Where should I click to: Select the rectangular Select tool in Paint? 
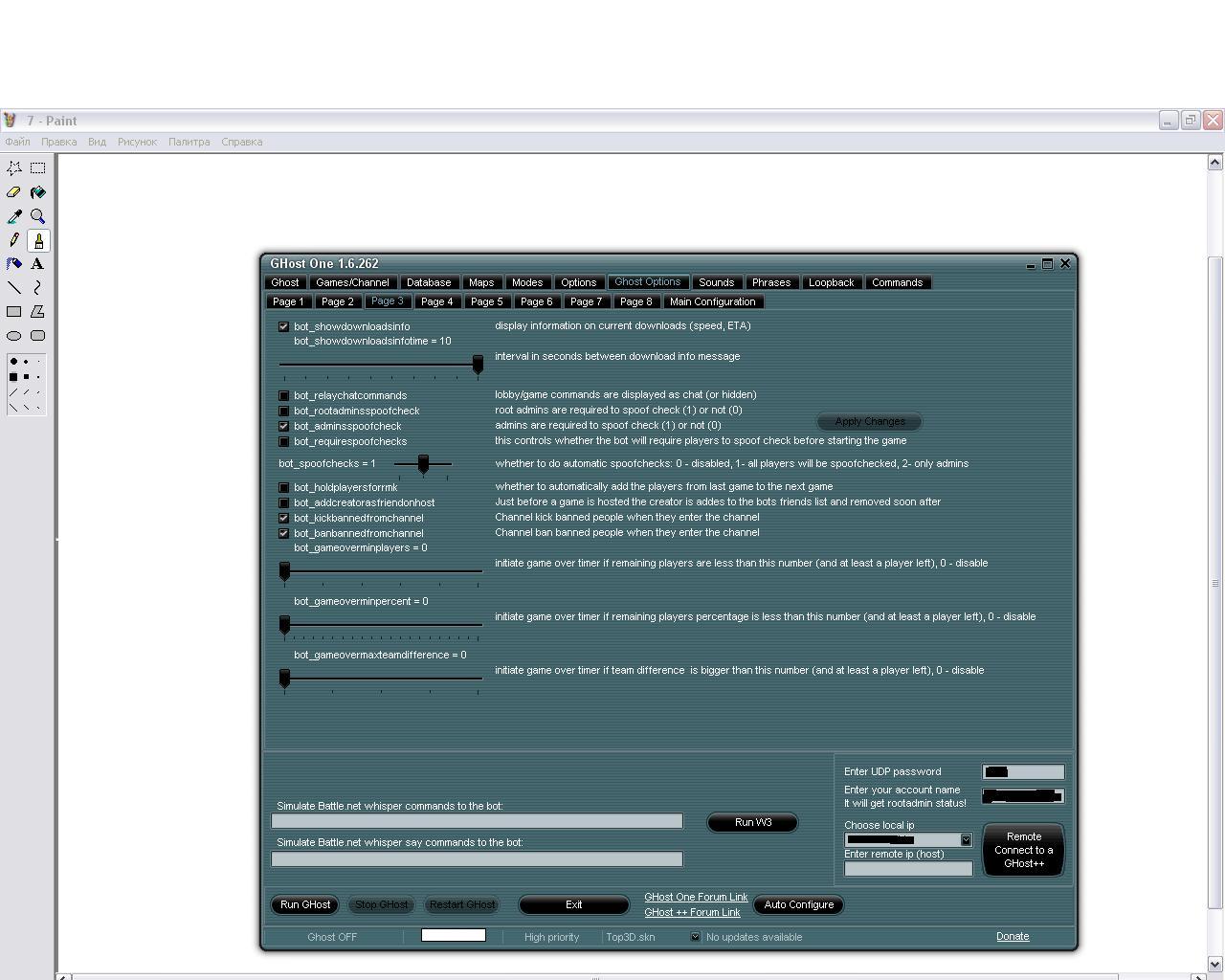[38, 167]
